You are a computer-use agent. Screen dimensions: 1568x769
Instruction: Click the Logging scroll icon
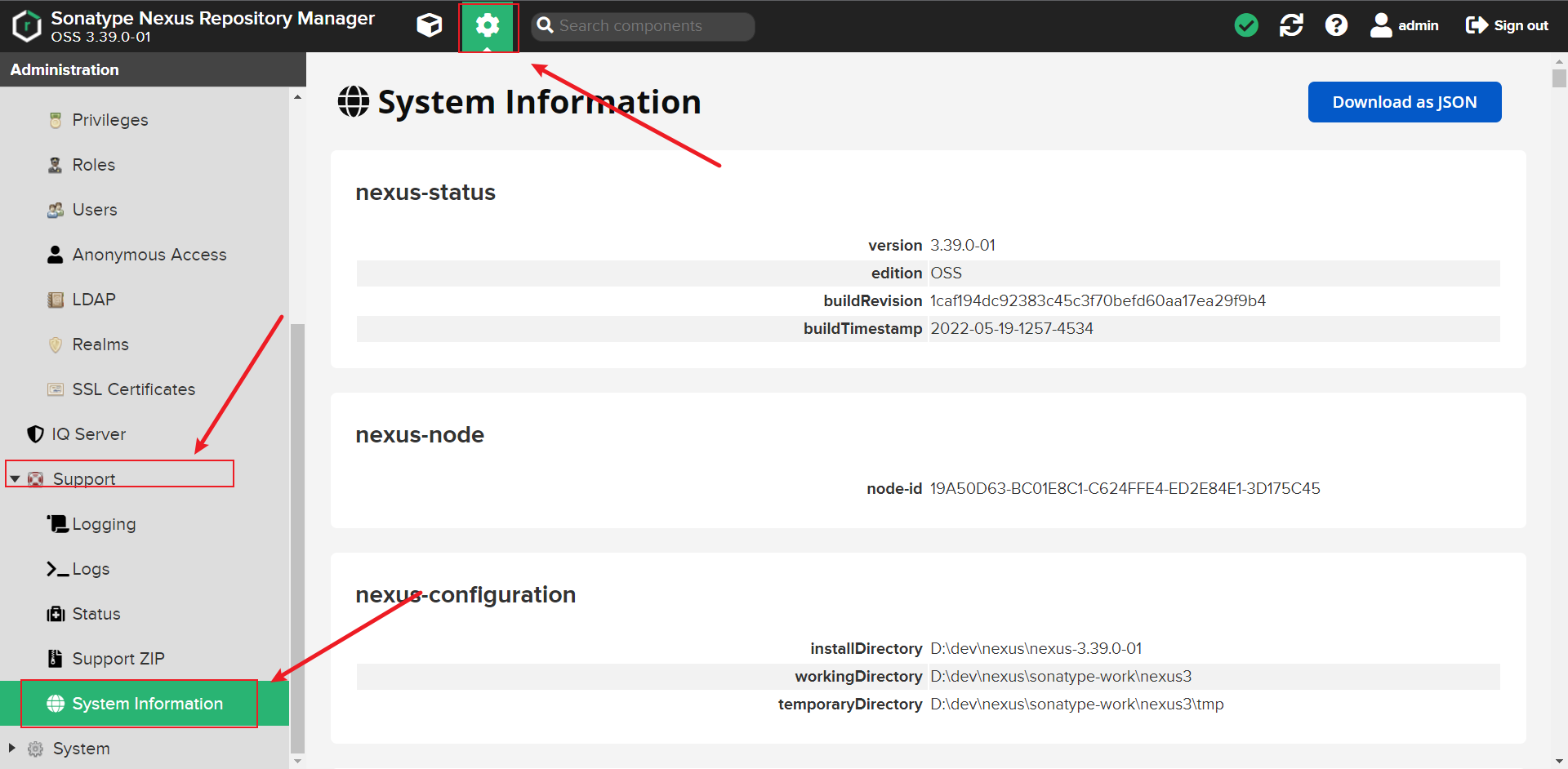(x=57, y=524)
